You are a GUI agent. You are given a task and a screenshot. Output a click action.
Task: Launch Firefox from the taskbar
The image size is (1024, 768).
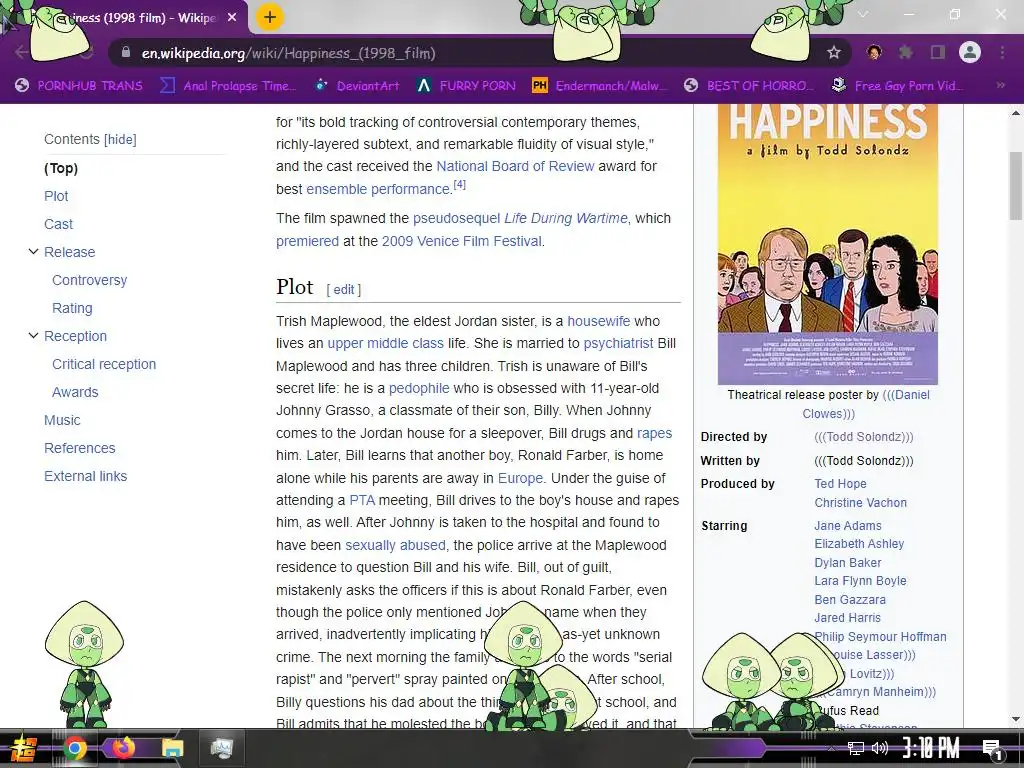123,748
